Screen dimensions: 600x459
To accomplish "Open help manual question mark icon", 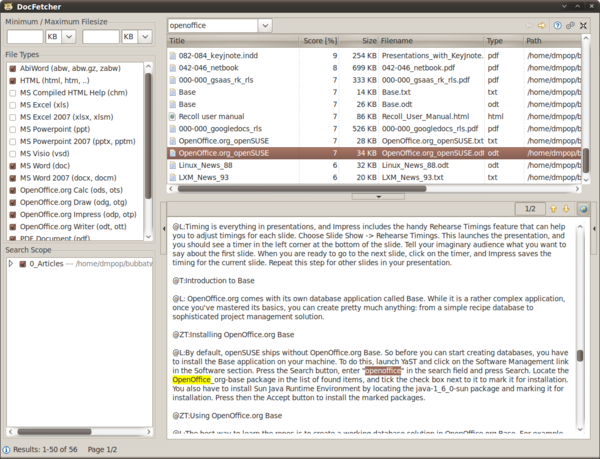I will (558, 26).
